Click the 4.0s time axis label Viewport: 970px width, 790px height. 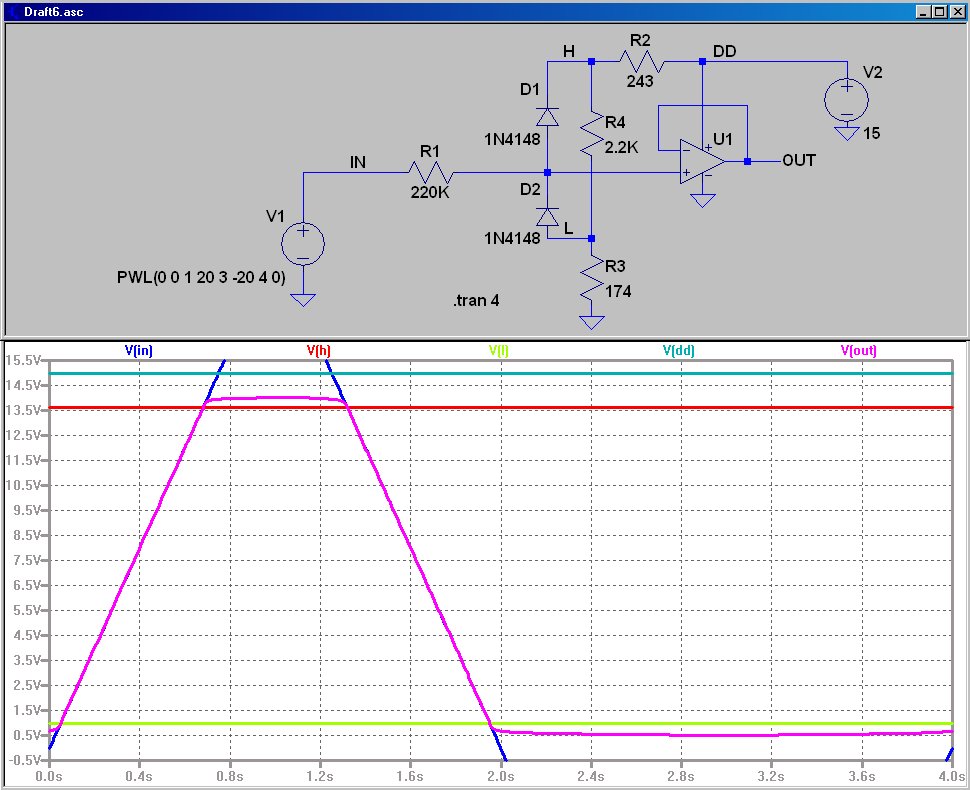[953, 776]
